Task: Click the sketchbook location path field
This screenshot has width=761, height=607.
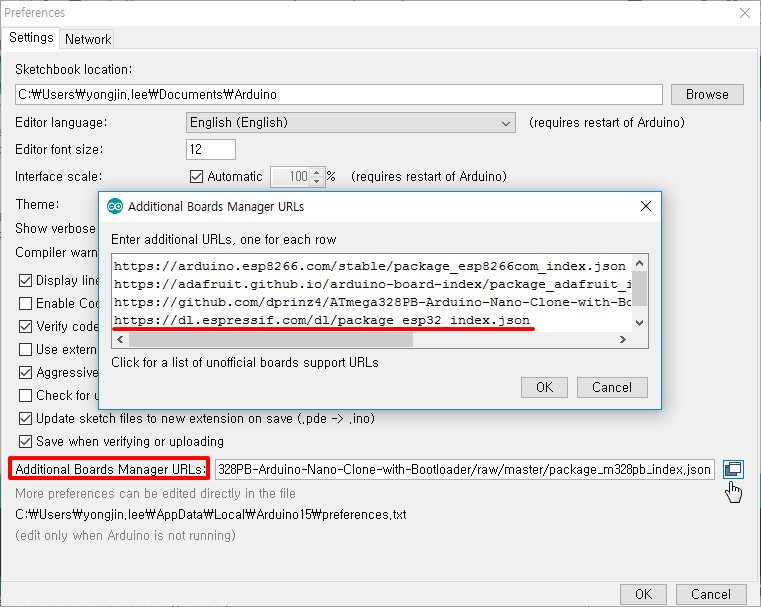Action: click(339, 94)
